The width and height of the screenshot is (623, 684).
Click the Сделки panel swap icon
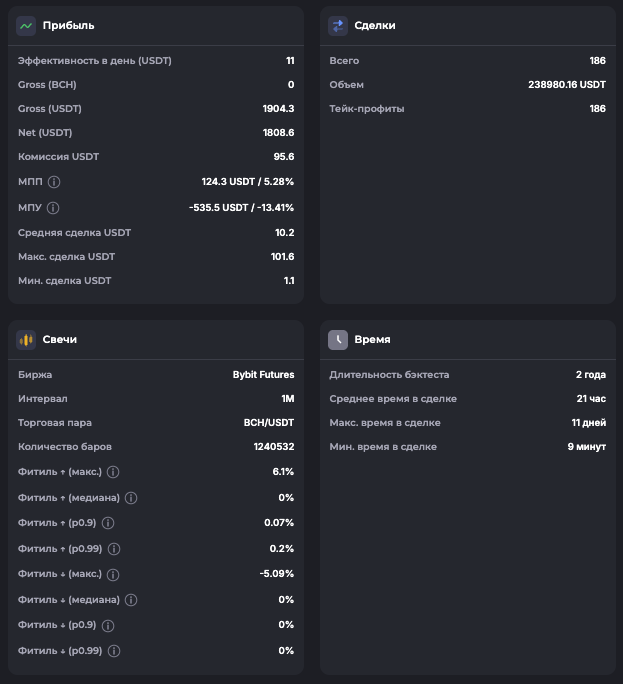pyautogui.click(x=338, y=25)
